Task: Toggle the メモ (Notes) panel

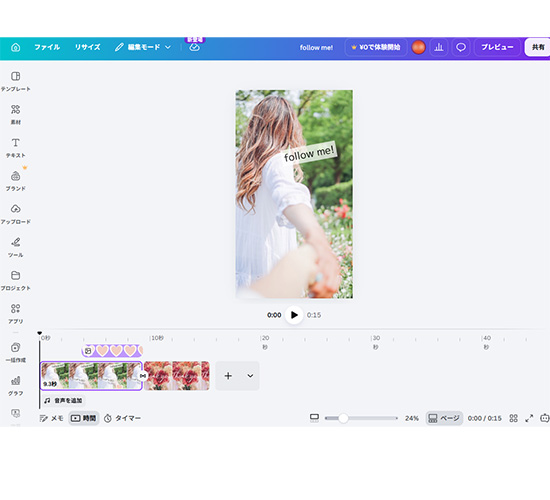Action: point(51,418)
